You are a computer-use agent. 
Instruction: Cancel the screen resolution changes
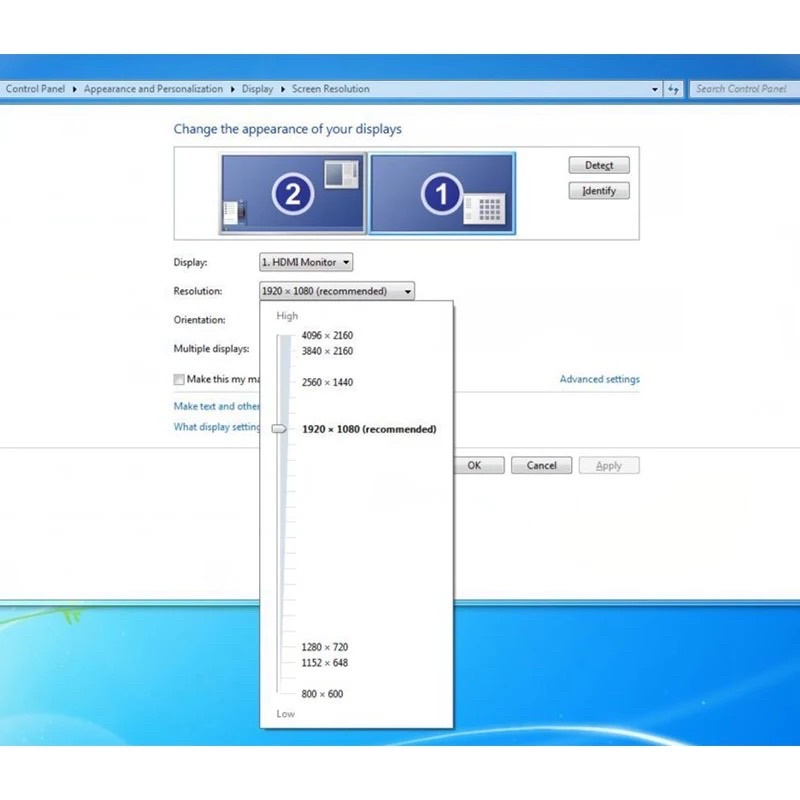(541, 465)
